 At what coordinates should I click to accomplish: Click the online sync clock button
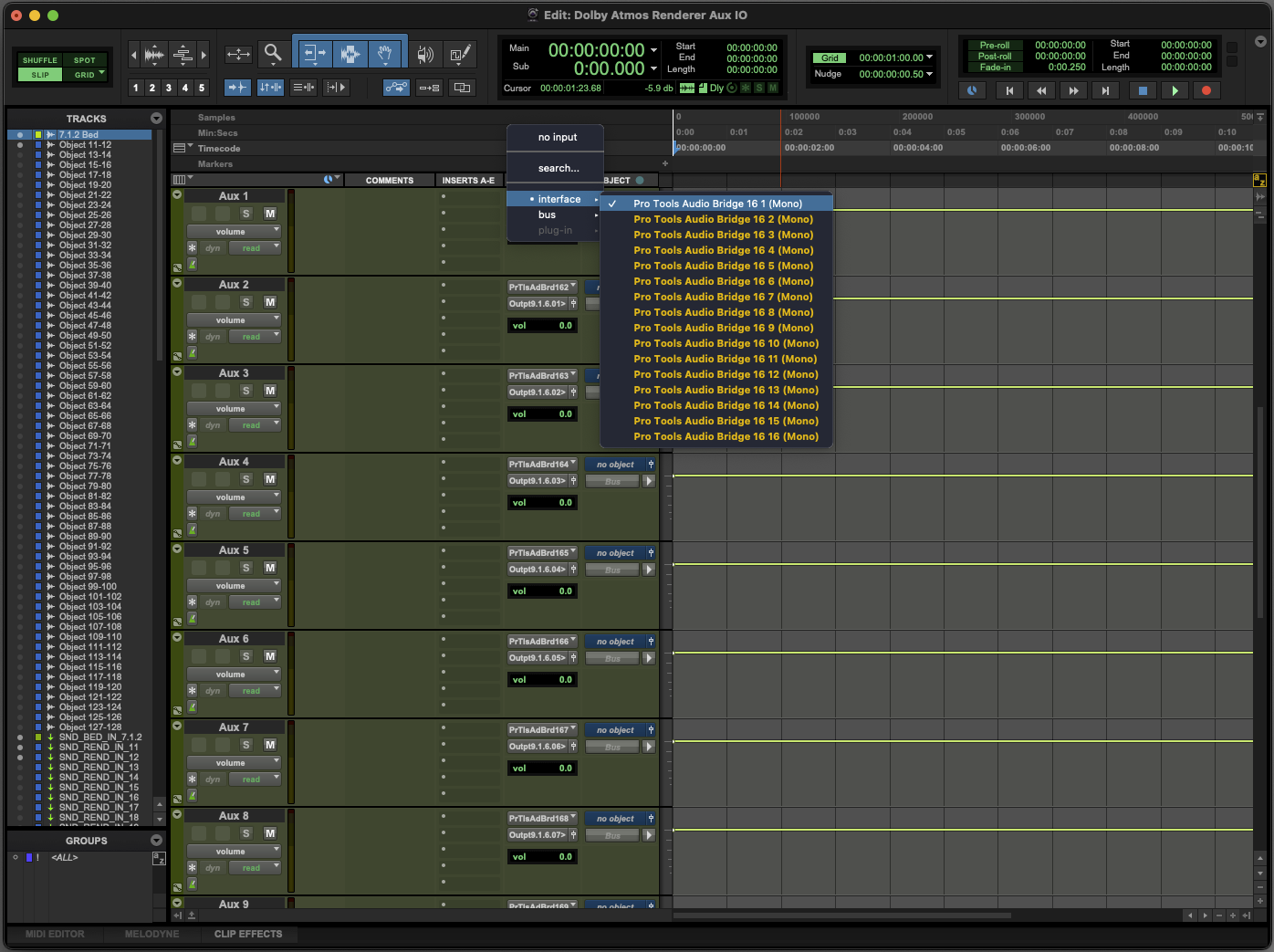972,90
